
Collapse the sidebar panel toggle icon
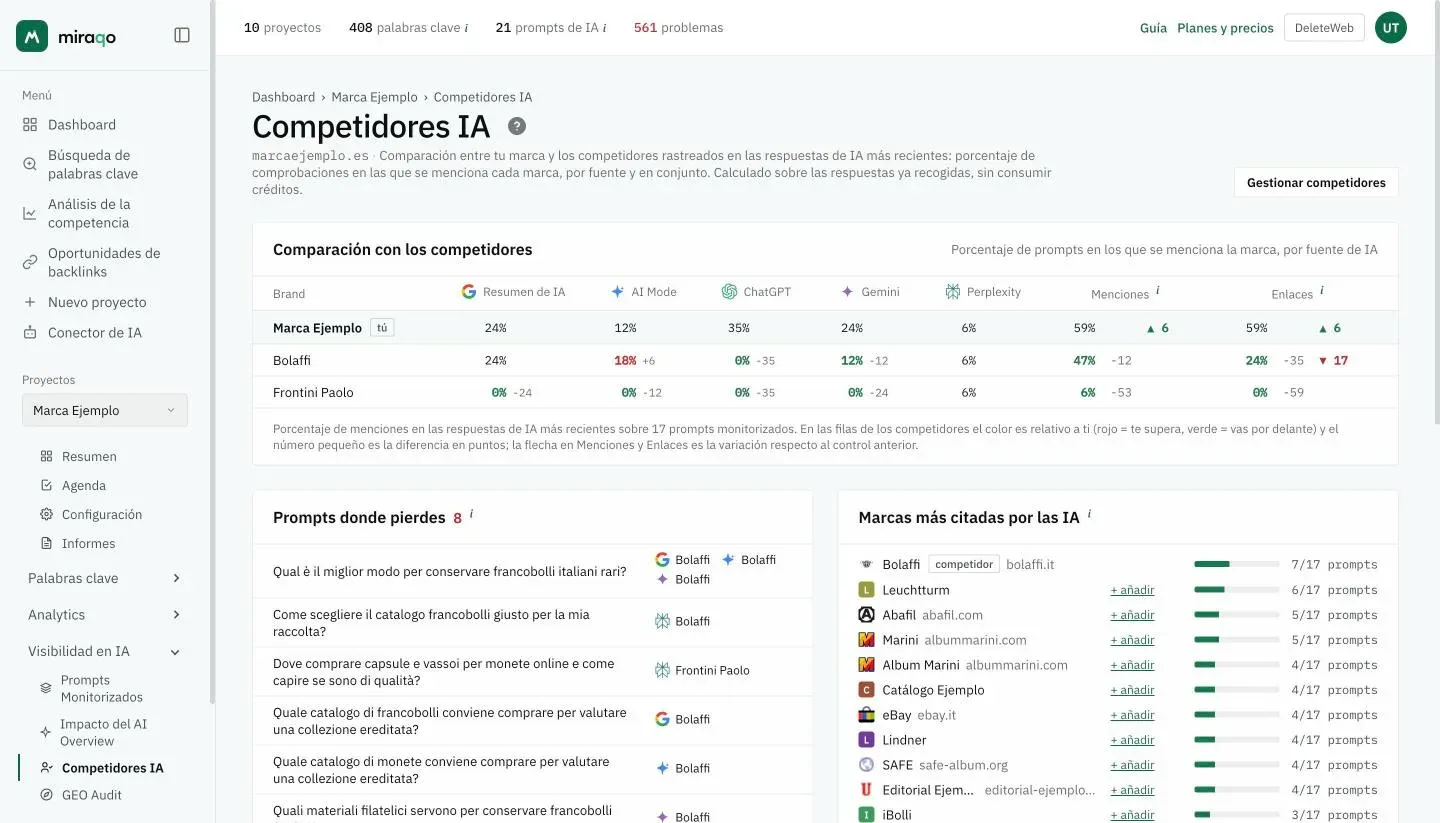click(x=182, y=35)
